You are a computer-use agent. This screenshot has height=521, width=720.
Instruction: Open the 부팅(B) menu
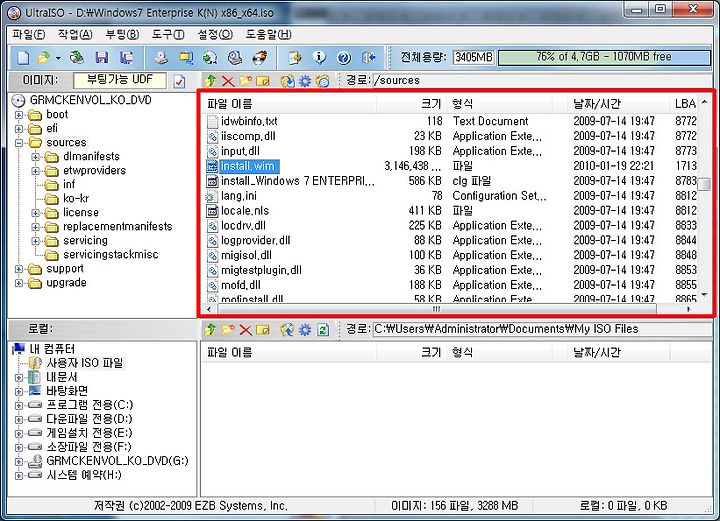click(x=122, y=34)
